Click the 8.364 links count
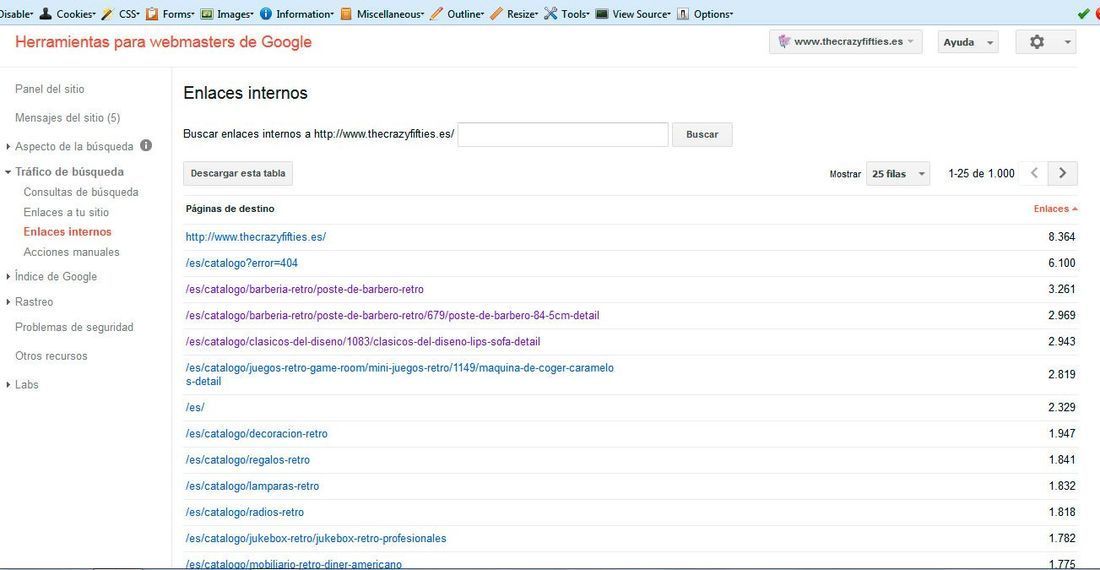The height and width of the screenshot is (570, 1100). click(1061, 237)
